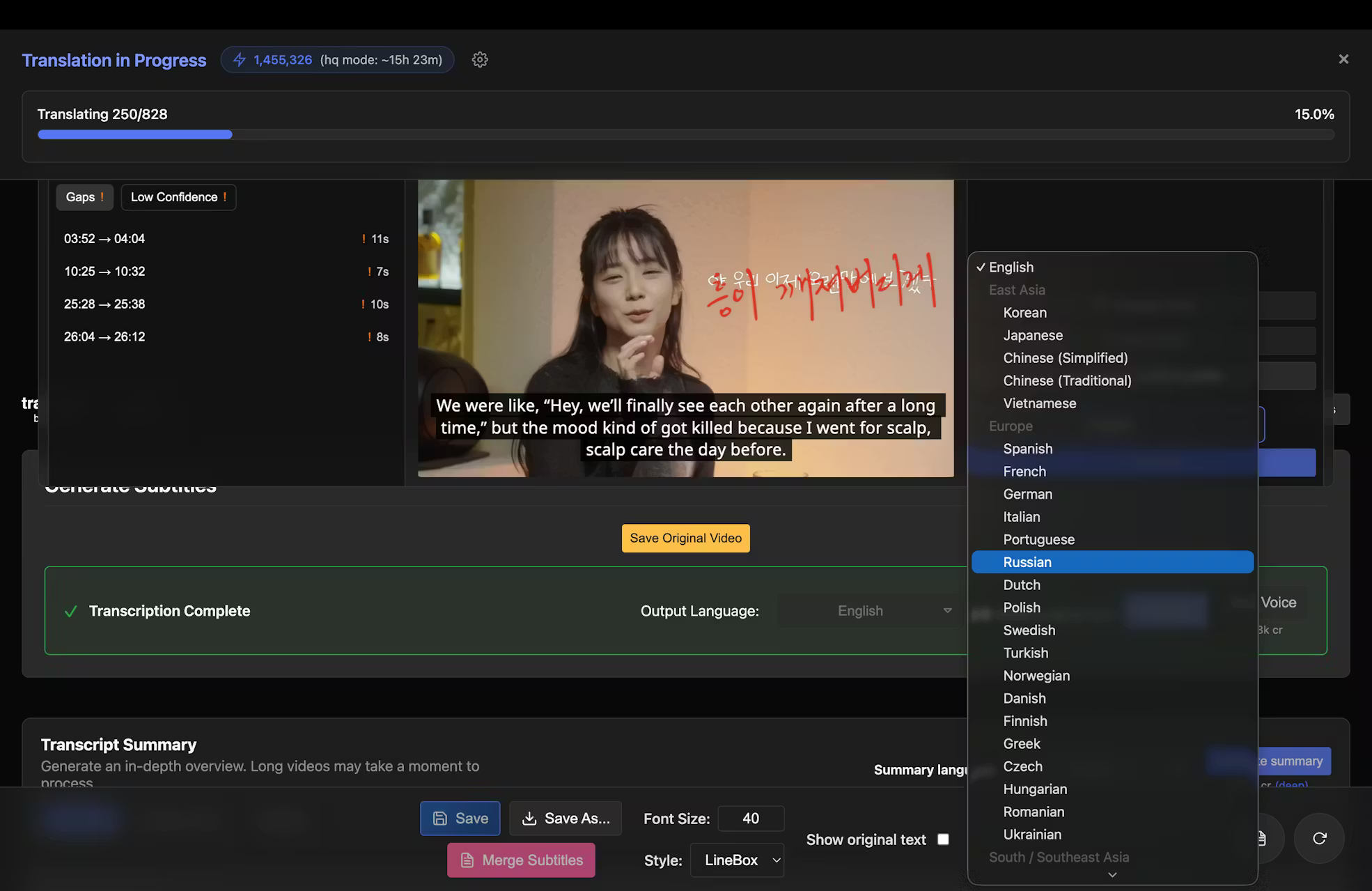Toggle the Gaps filter badge

click(84, 197)
